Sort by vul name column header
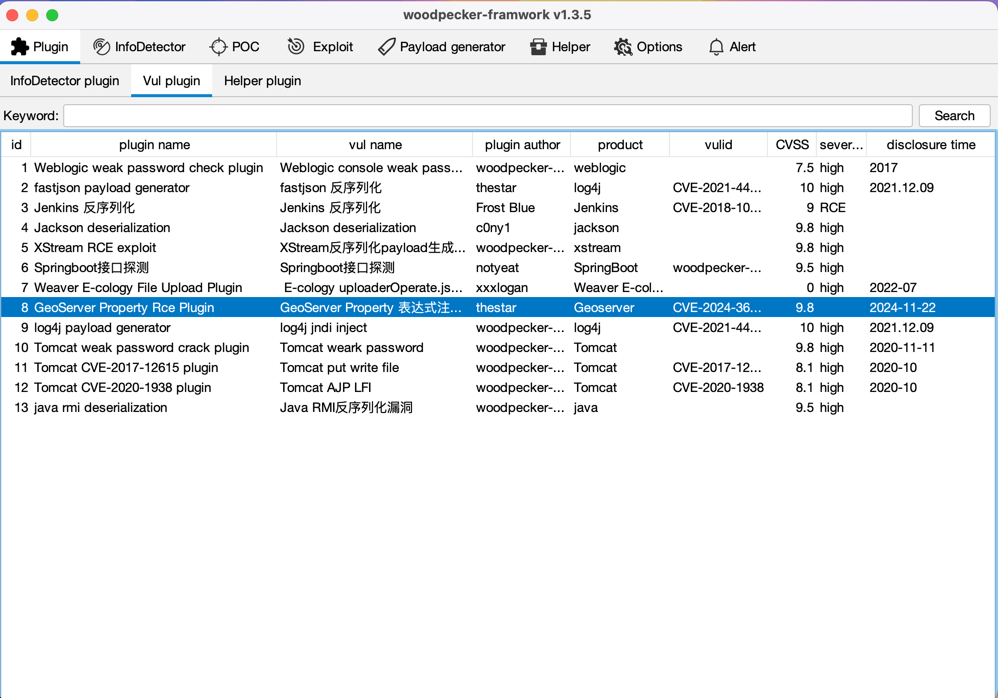Image resolution: width=998 pixels, height=698 pixels. point(375,144)
